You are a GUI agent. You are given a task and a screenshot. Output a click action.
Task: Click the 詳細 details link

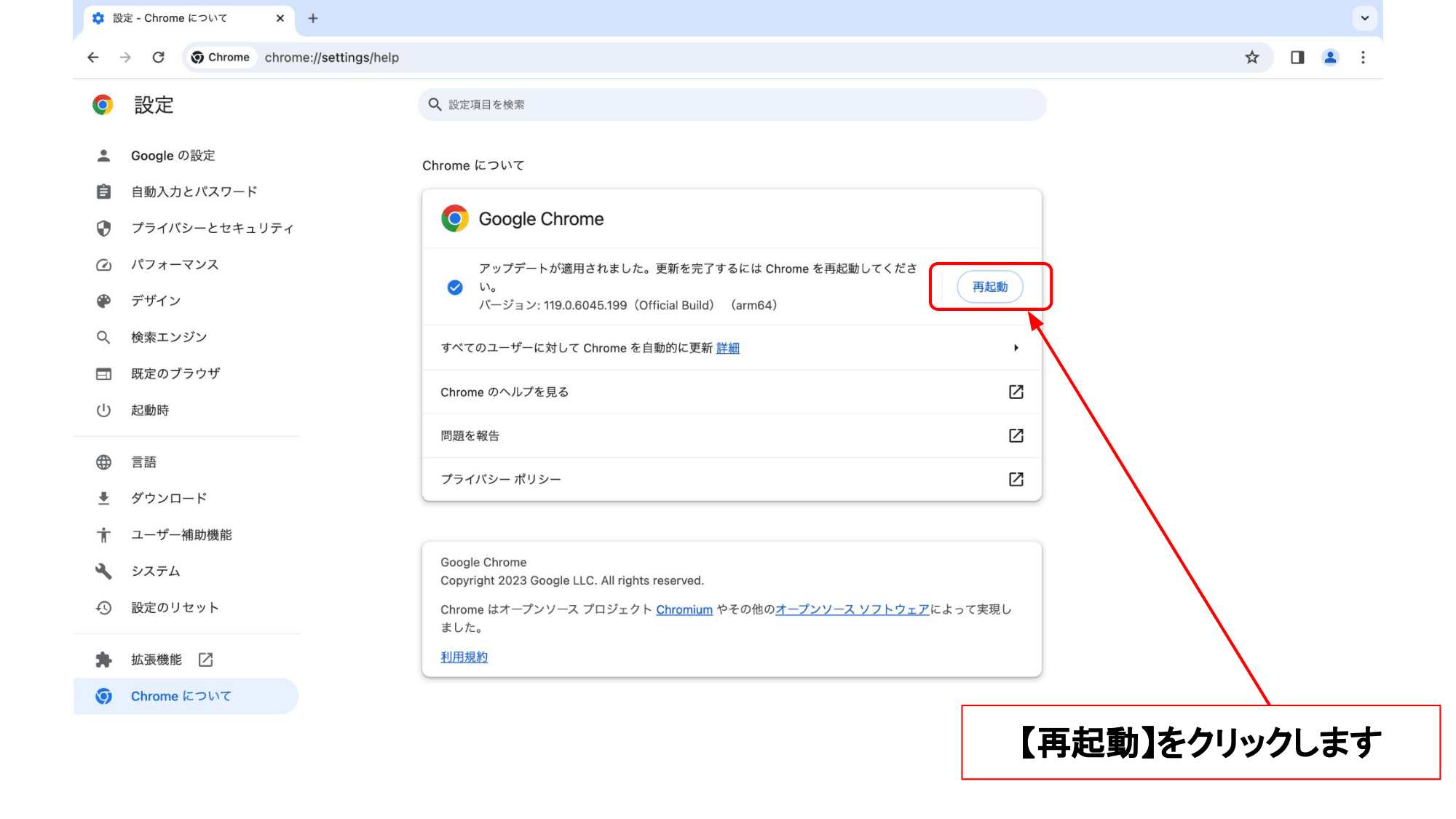tap(727, 348)
